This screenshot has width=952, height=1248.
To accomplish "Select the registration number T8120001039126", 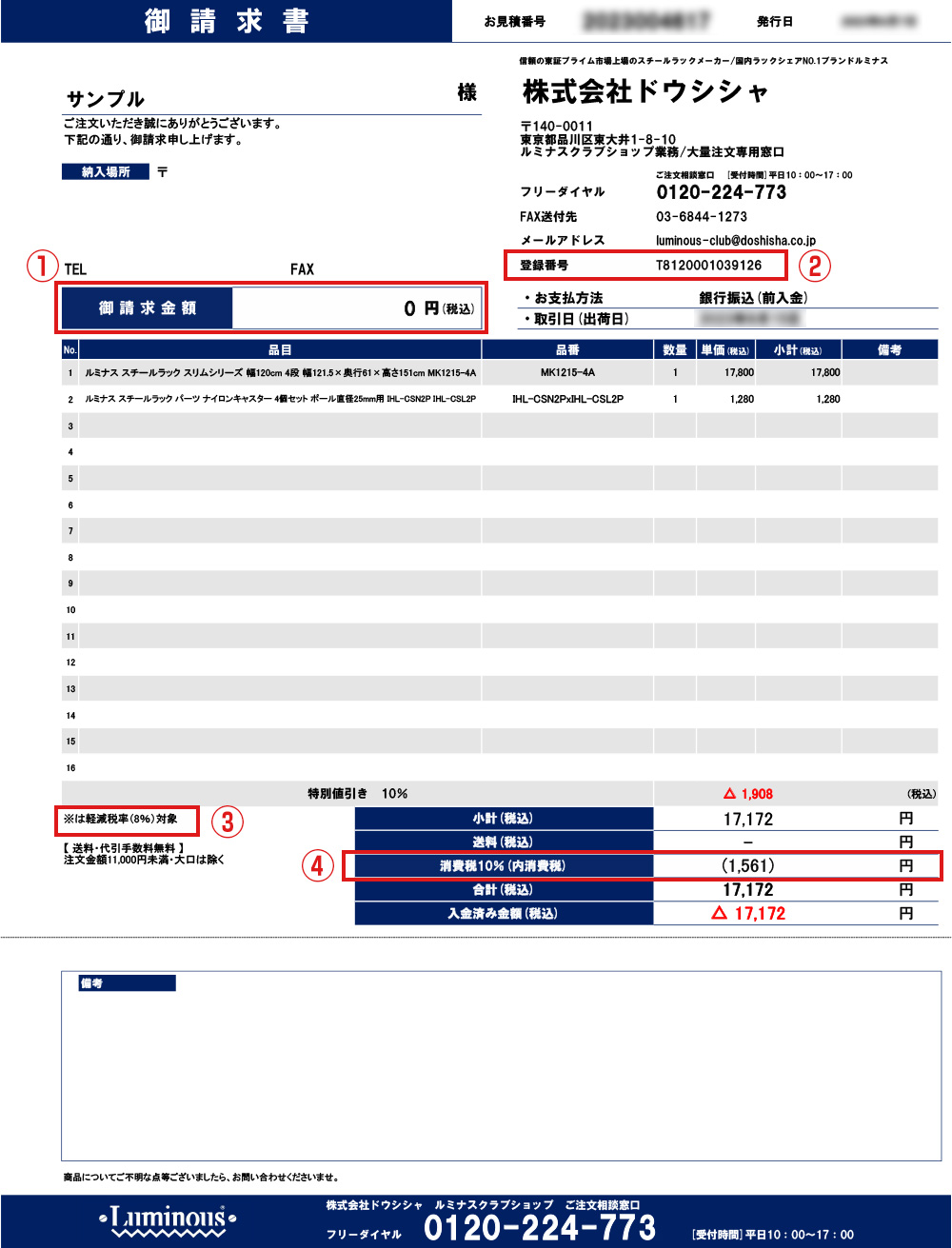I will (x=708, y=265).
